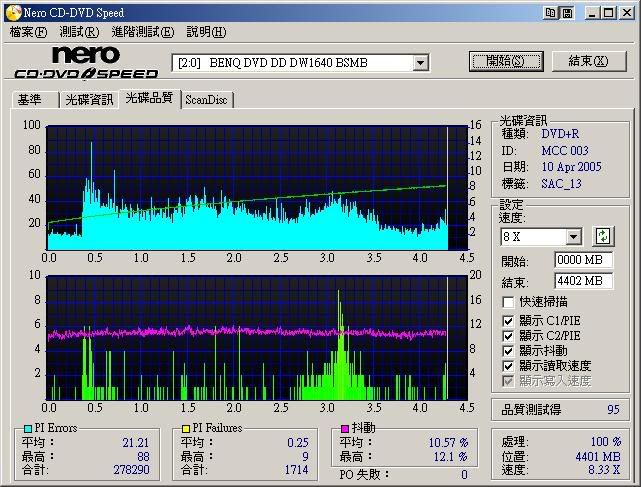Screen dimensions: 641x487
Task: Maximize the Nero CD-DVD Speed window
Action: click(608, 13)
